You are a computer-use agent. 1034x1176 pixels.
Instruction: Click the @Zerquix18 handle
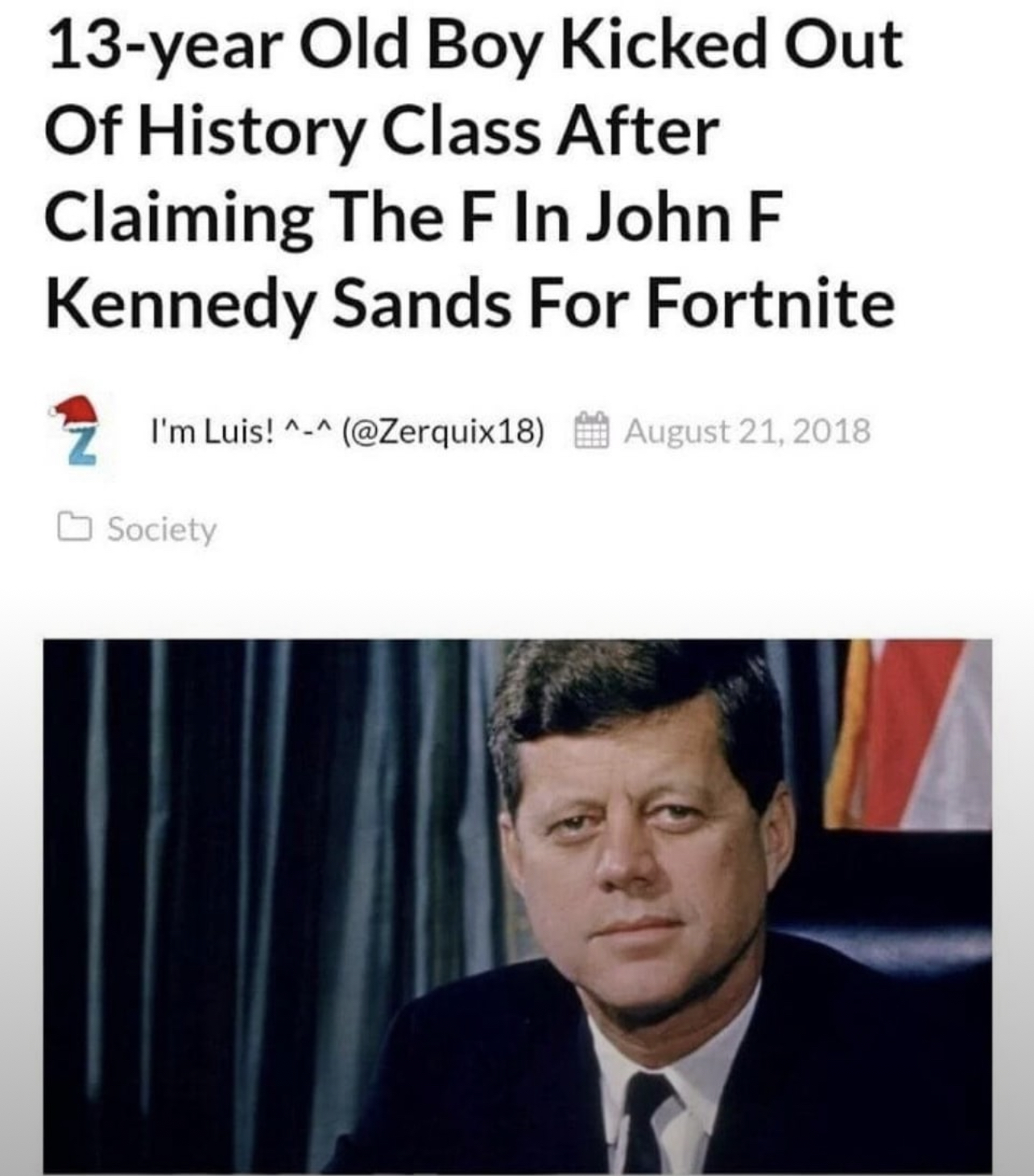443,432
